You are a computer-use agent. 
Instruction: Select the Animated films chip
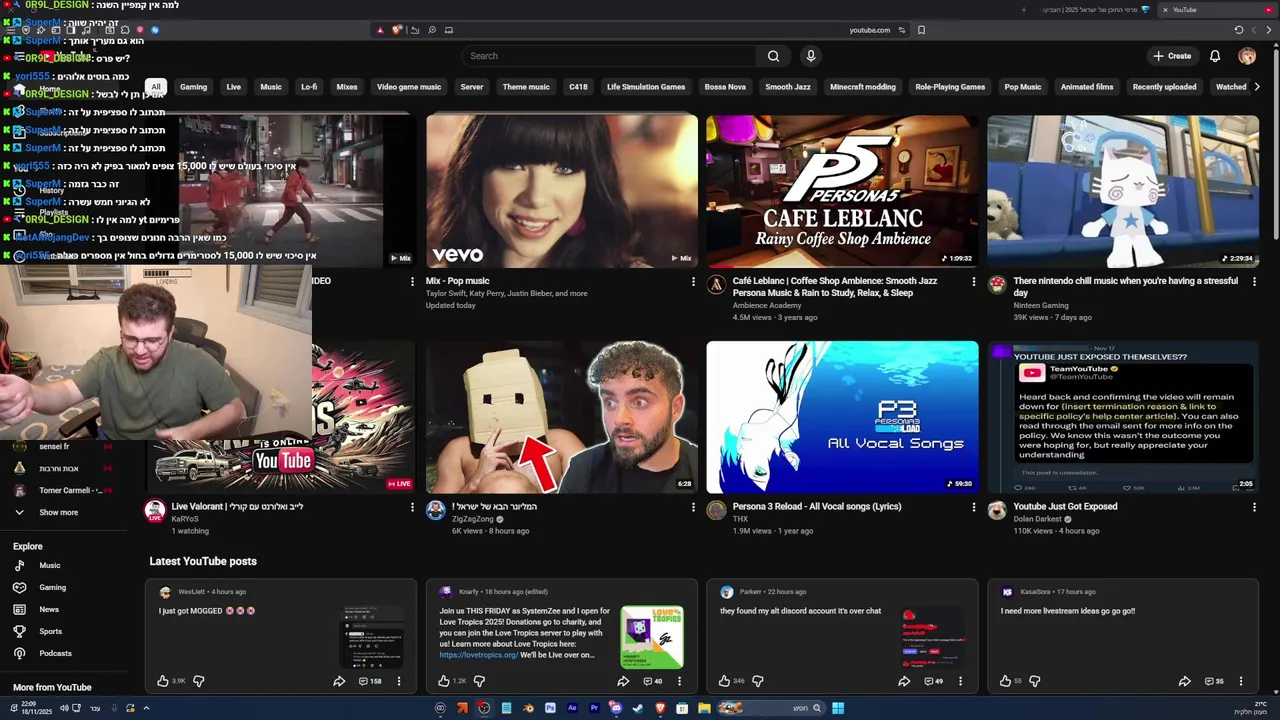click(1087, 87)
